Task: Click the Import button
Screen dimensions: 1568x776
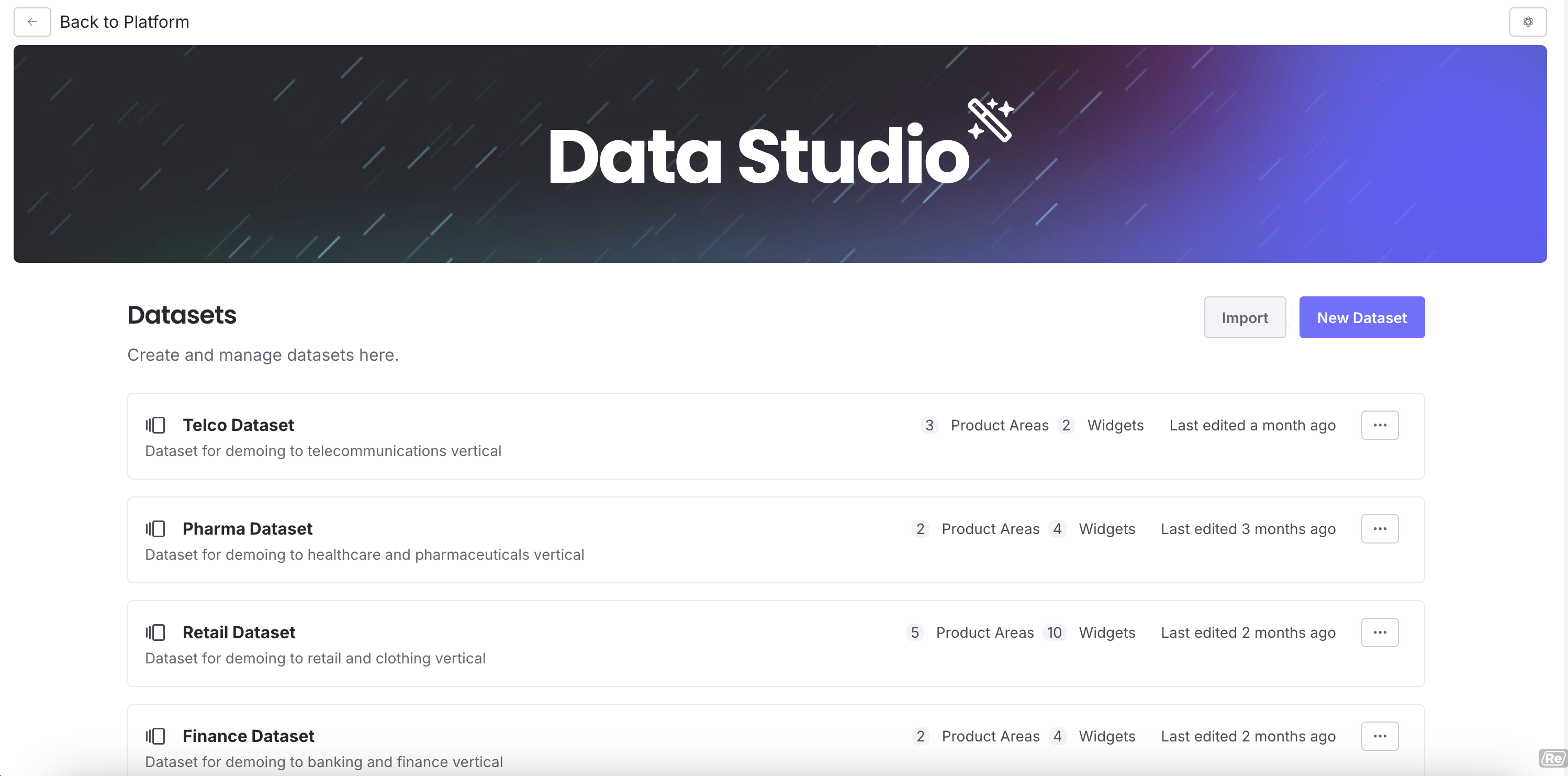Action: click(1244, 317)
